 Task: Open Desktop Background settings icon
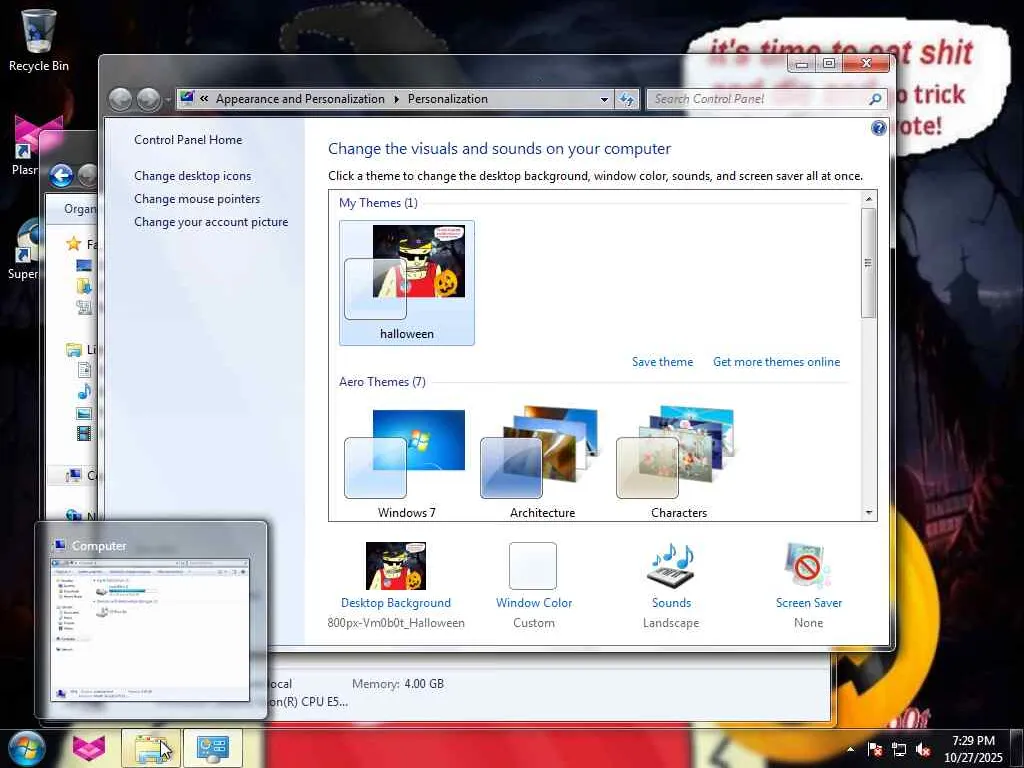pyautogui.click(x=396, y=566)
